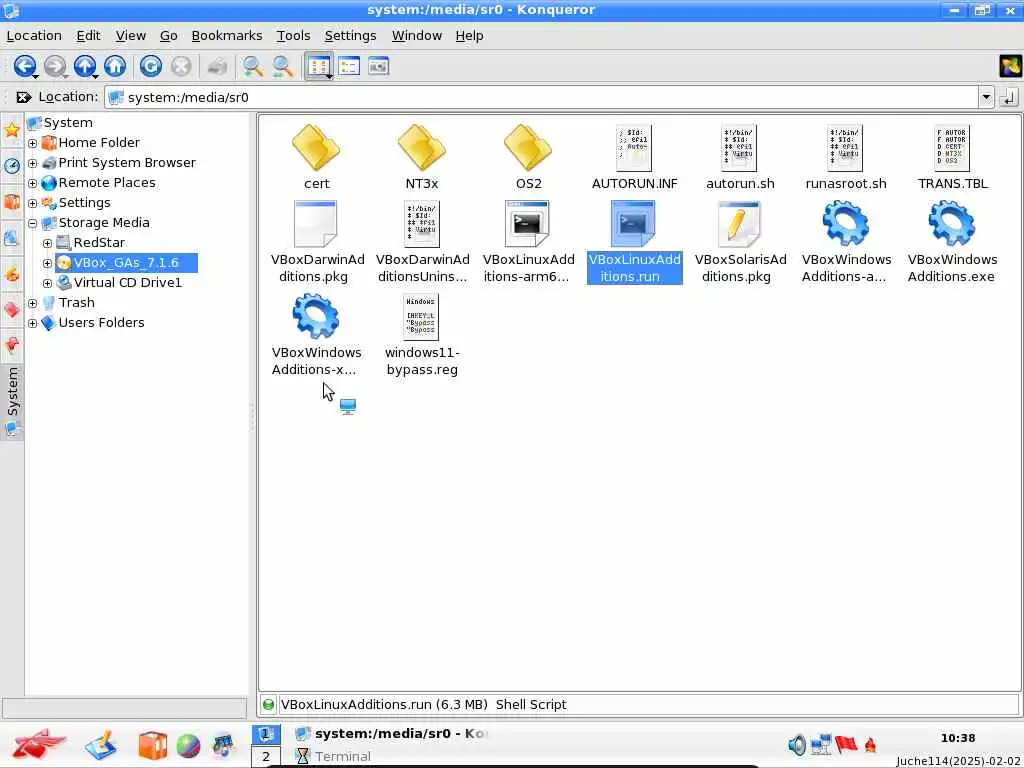Select the cert folder
1024x768 pixels.
pyautogui.click(x=316, y=157)
